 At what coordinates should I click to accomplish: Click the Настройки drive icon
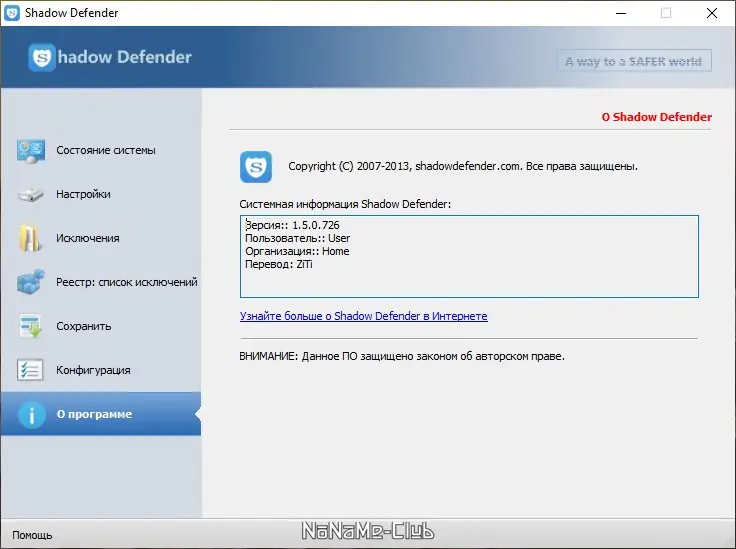tap(31, 194)
